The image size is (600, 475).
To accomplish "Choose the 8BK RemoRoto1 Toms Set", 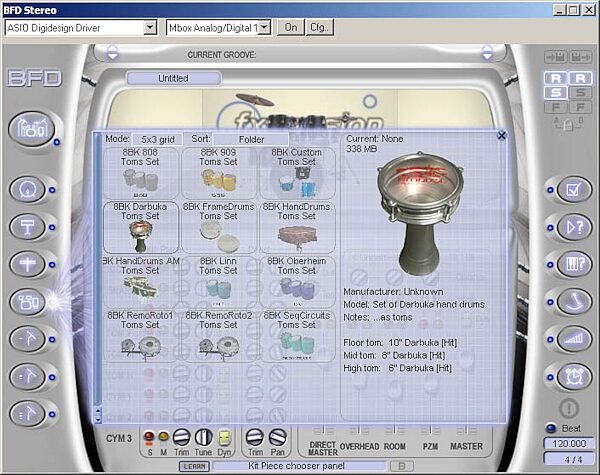I will (x=140, y=336).
